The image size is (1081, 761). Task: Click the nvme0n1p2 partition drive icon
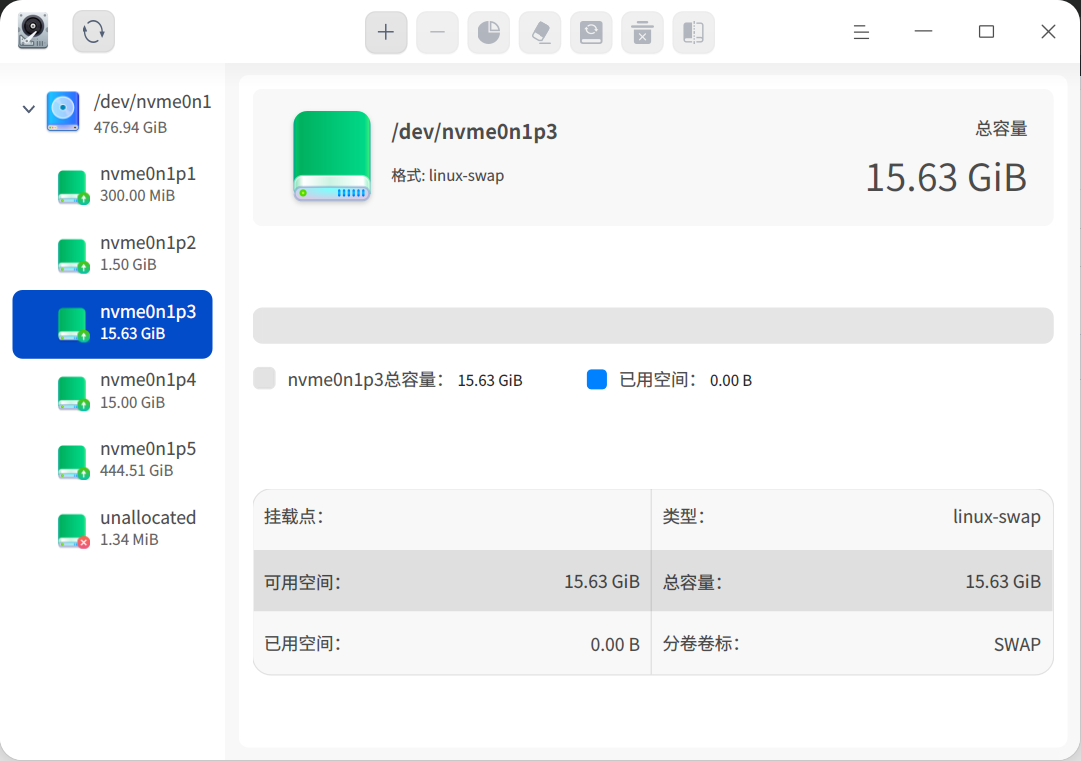(x=73, y=256)
